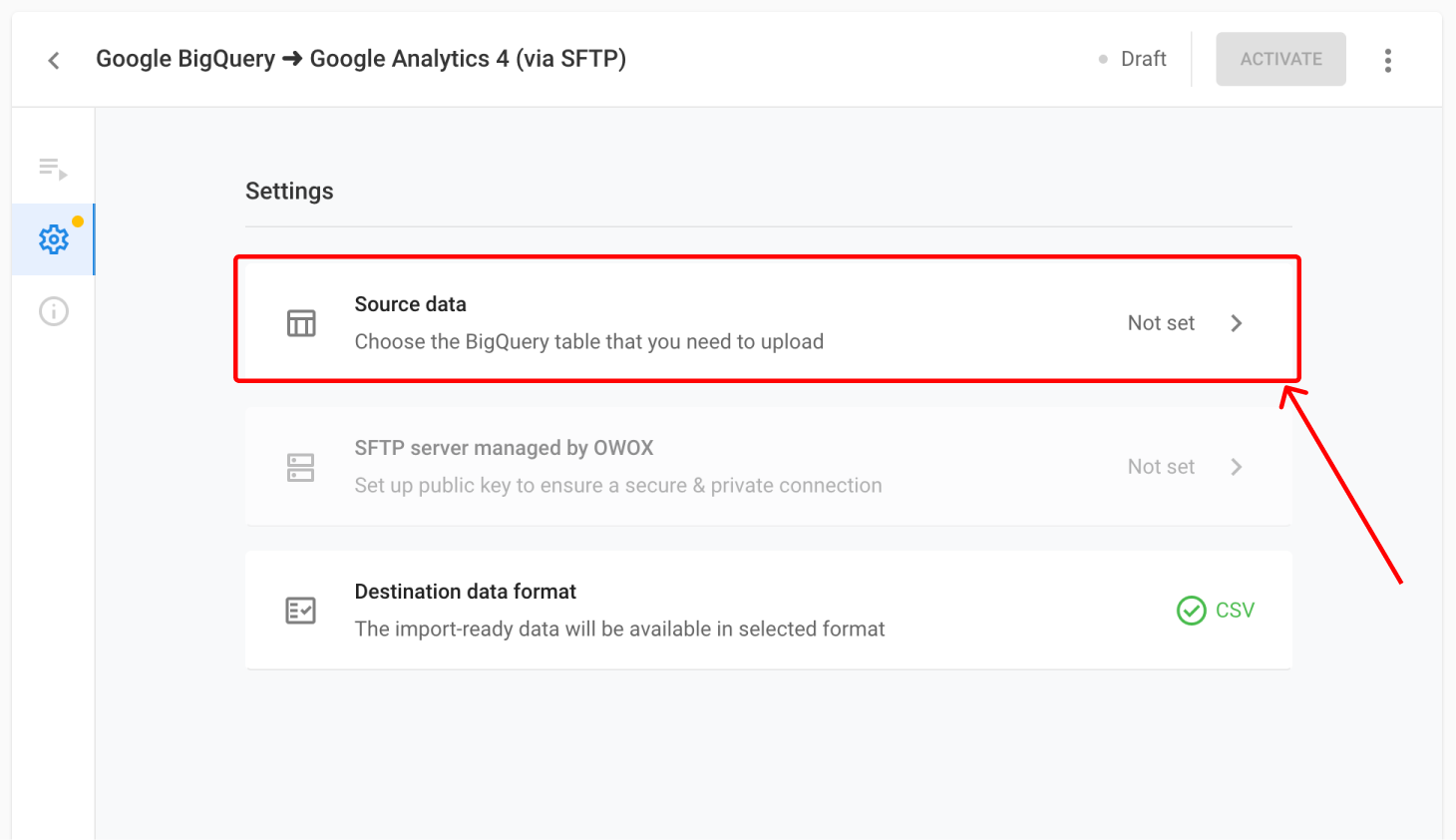Open the SFTP server managed by OWOX row
Screen dimensions: 1456x840
[768, 466]
